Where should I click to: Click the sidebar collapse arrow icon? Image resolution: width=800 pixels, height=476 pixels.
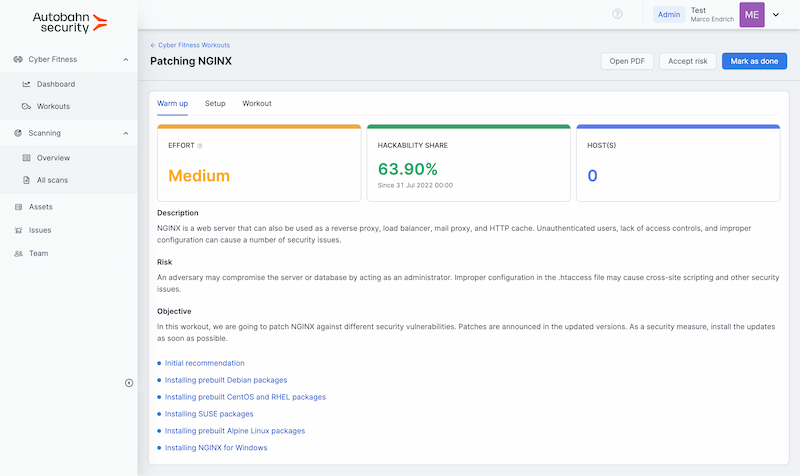coord(129,383)
